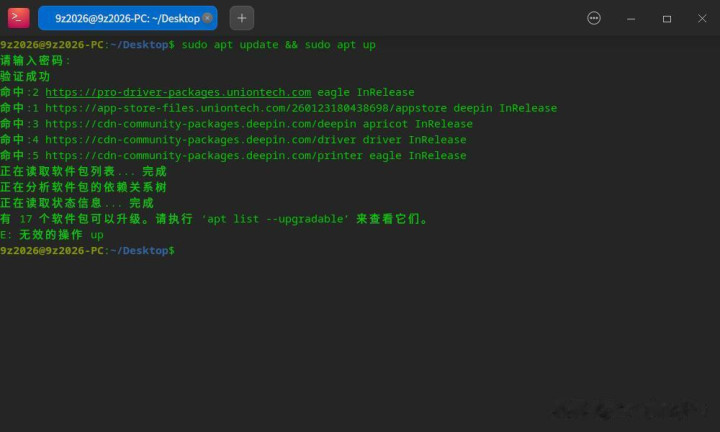
Task: Click the app-store-files.uniontech.com appstore URL
Action: (246, 108)
